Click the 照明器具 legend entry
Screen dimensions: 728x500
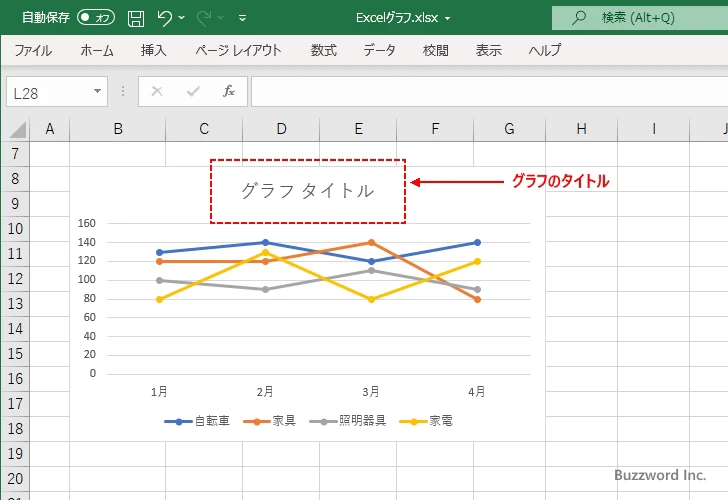[x=348, y=421]
